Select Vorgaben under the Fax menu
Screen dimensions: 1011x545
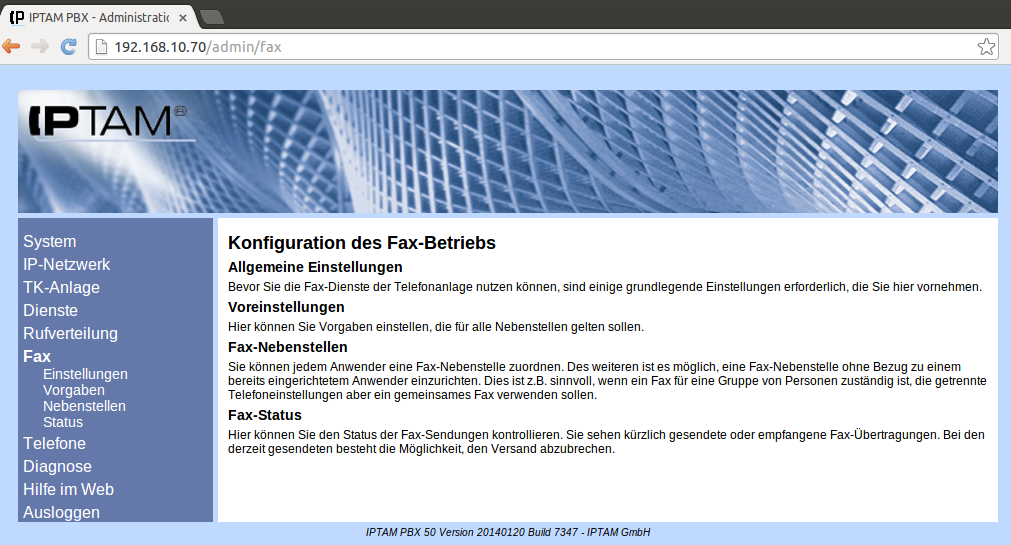click(74, 390)
